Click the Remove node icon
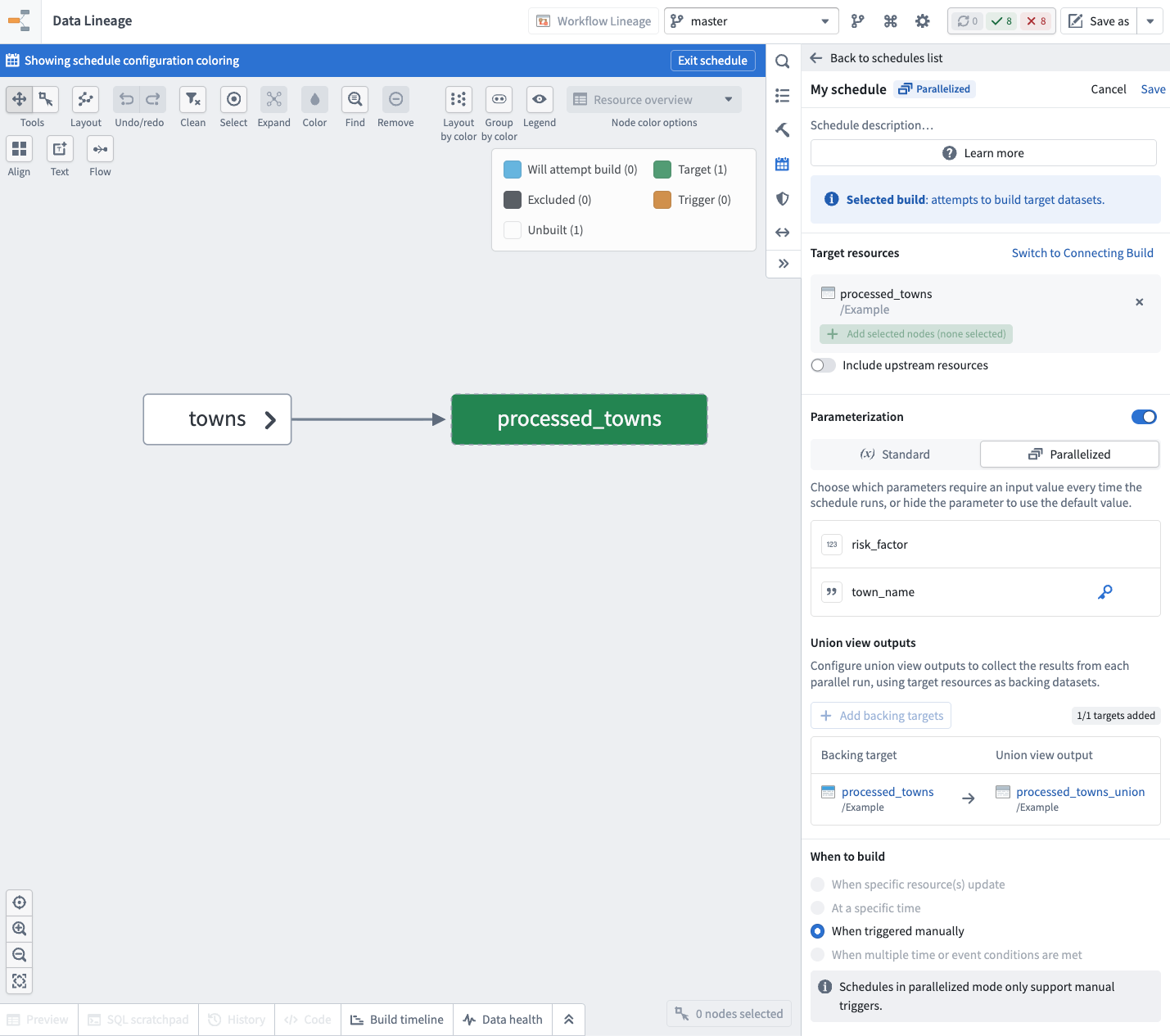This screenshot has height=1036, width=1170. [395, 99]
